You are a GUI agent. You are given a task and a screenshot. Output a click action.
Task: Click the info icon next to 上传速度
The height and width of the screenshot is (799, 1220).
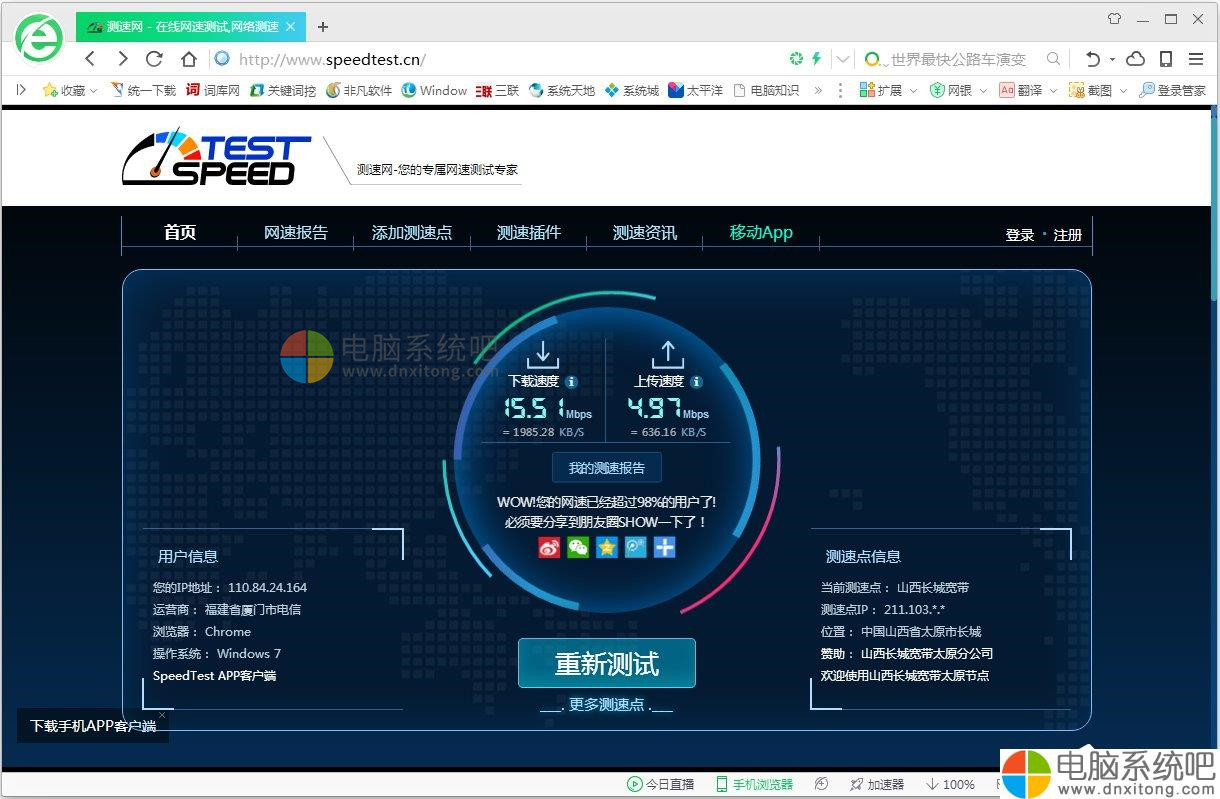(x=696, y=382)
